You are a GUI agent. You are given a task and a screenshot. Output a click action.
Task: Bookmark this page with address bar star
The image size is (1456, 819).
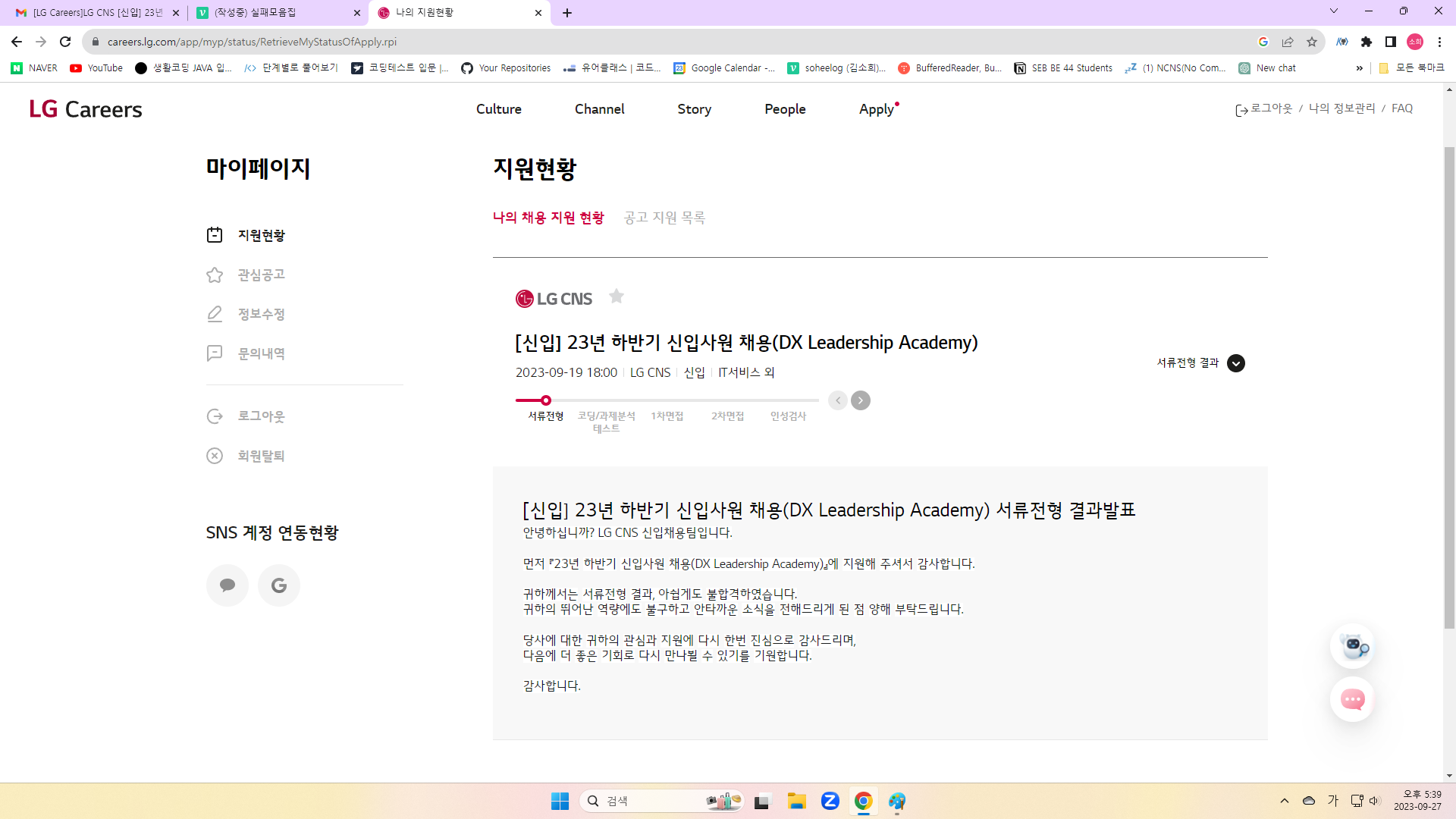click(x=1312, y=42)
